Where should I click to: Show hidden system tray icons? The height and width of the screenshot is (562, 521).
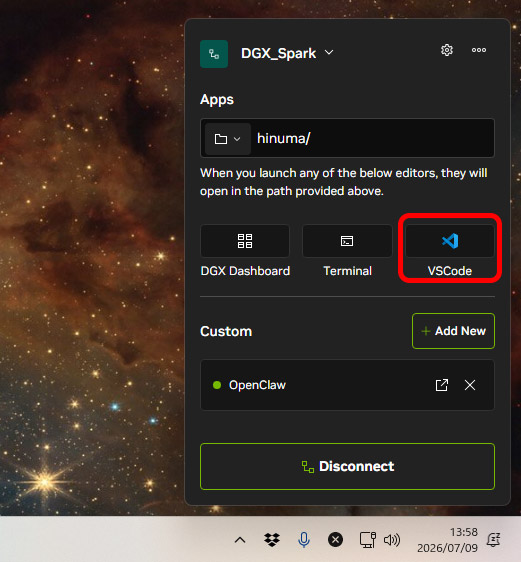tap(240, 540)
